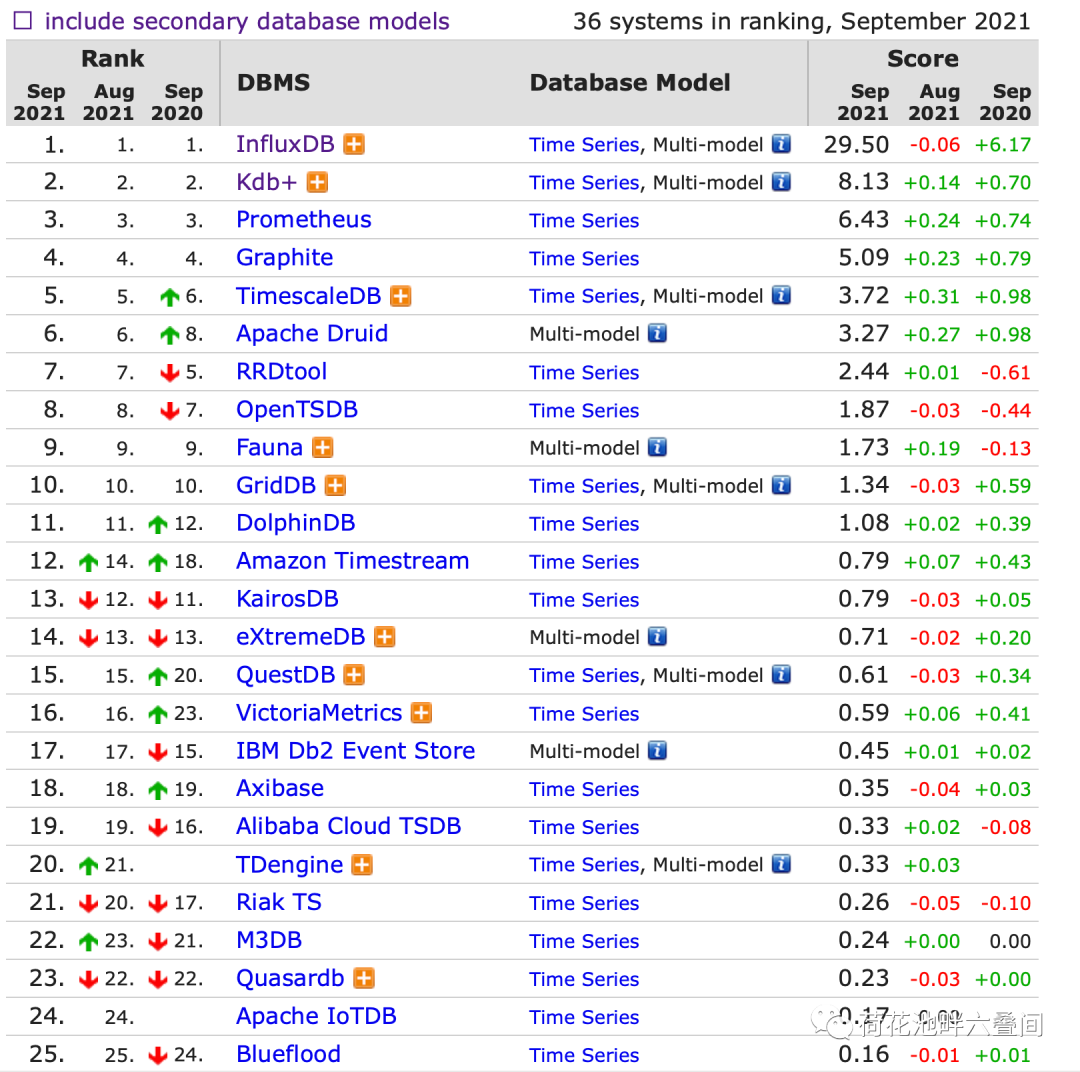1080x1072 pixels.
Task: Click the info icon in GridDB row
Action: click(781, 485)
